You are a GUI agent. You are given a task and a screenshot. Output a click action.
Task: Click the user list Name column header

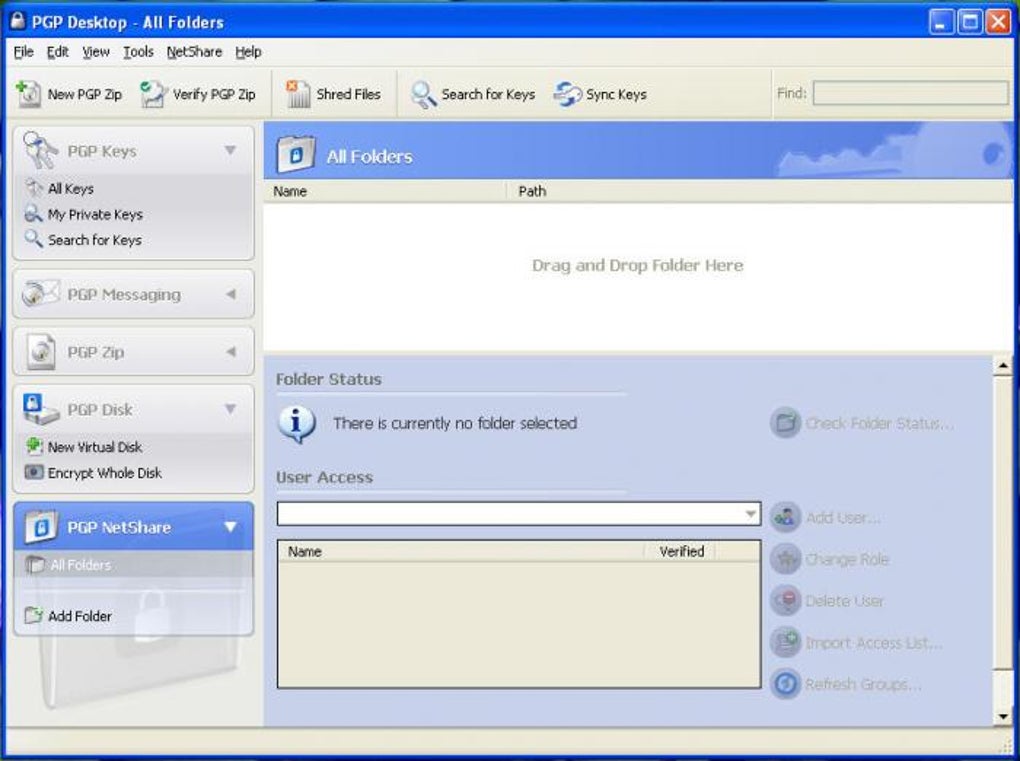[461, 552]
